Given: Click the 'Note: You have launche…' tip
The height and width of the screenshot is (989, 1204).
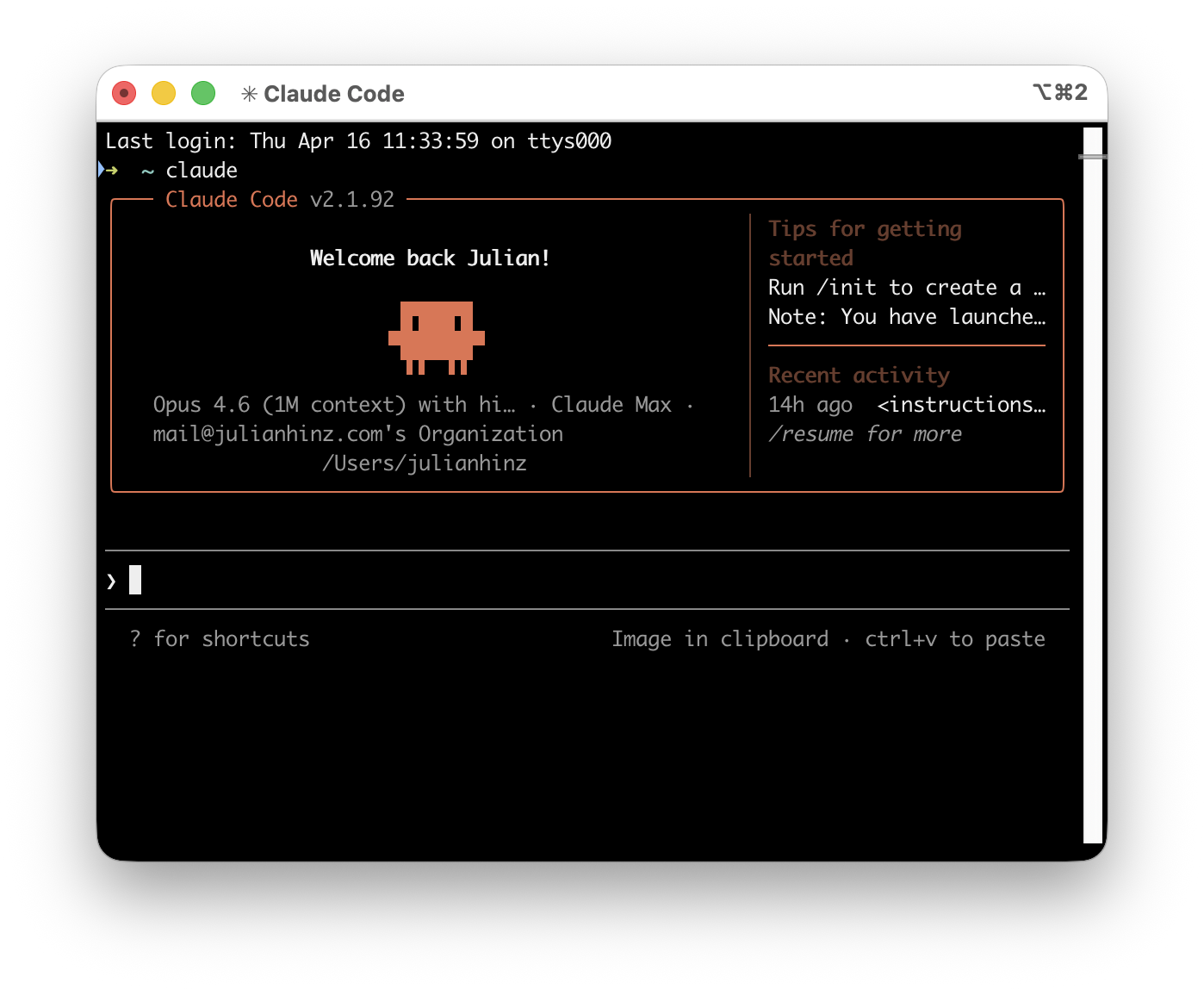Looking at the screenshot, I should pos(906,317).
